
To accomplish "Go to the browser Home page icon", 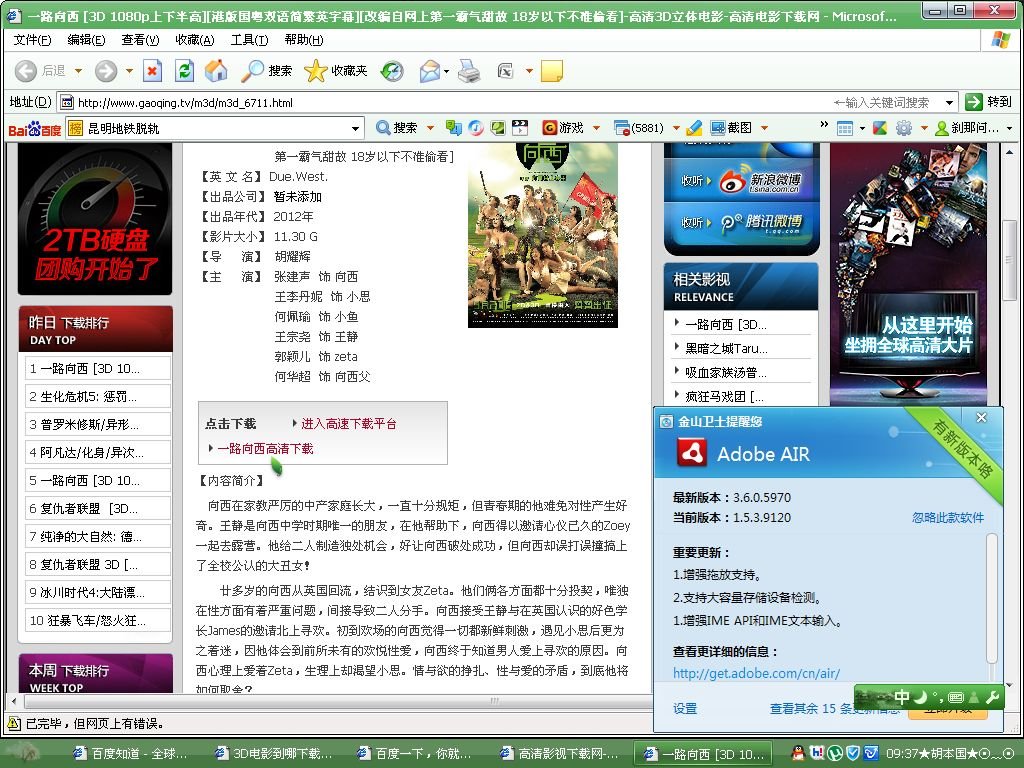I will click(216, 71).
